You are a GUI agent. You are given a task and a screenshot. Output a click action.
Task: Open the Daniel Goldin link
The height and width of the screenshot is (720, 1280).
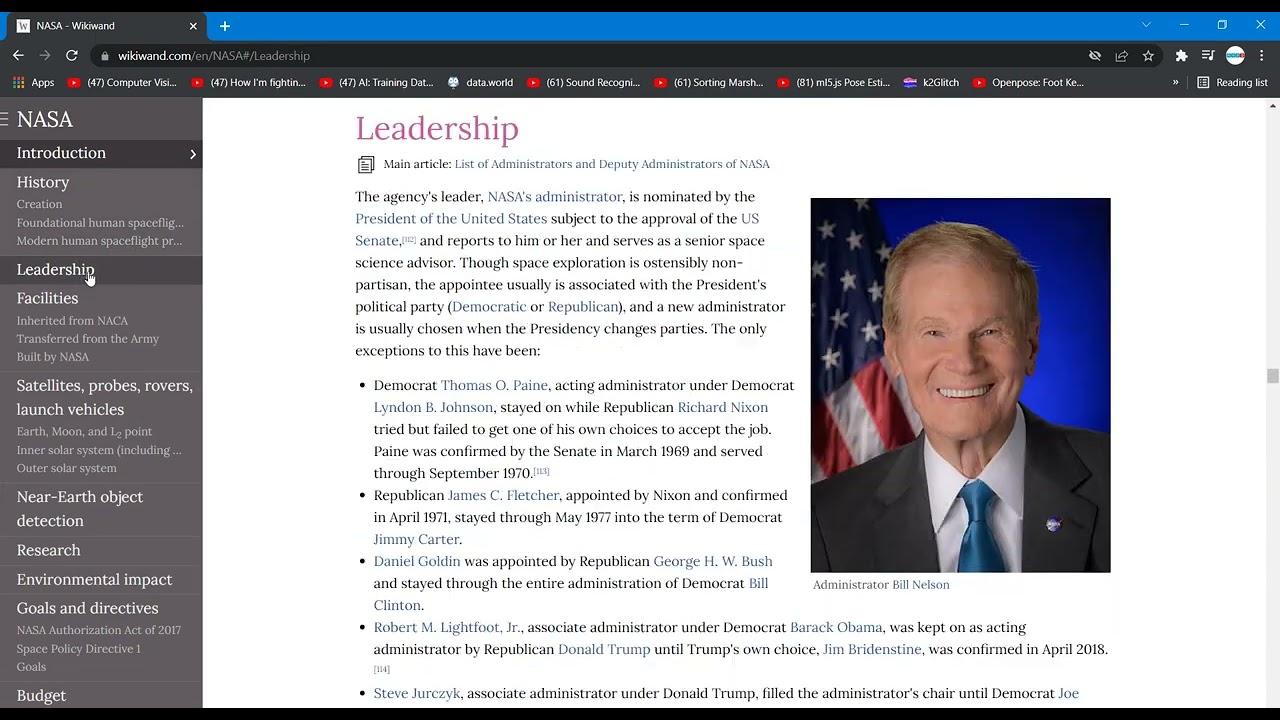(417, 561)
